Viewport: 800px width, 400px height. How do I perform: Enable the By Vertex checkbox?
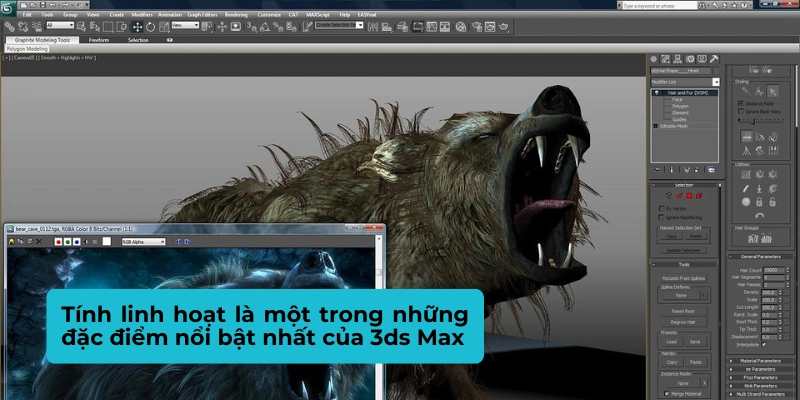(x=662, y=208)
